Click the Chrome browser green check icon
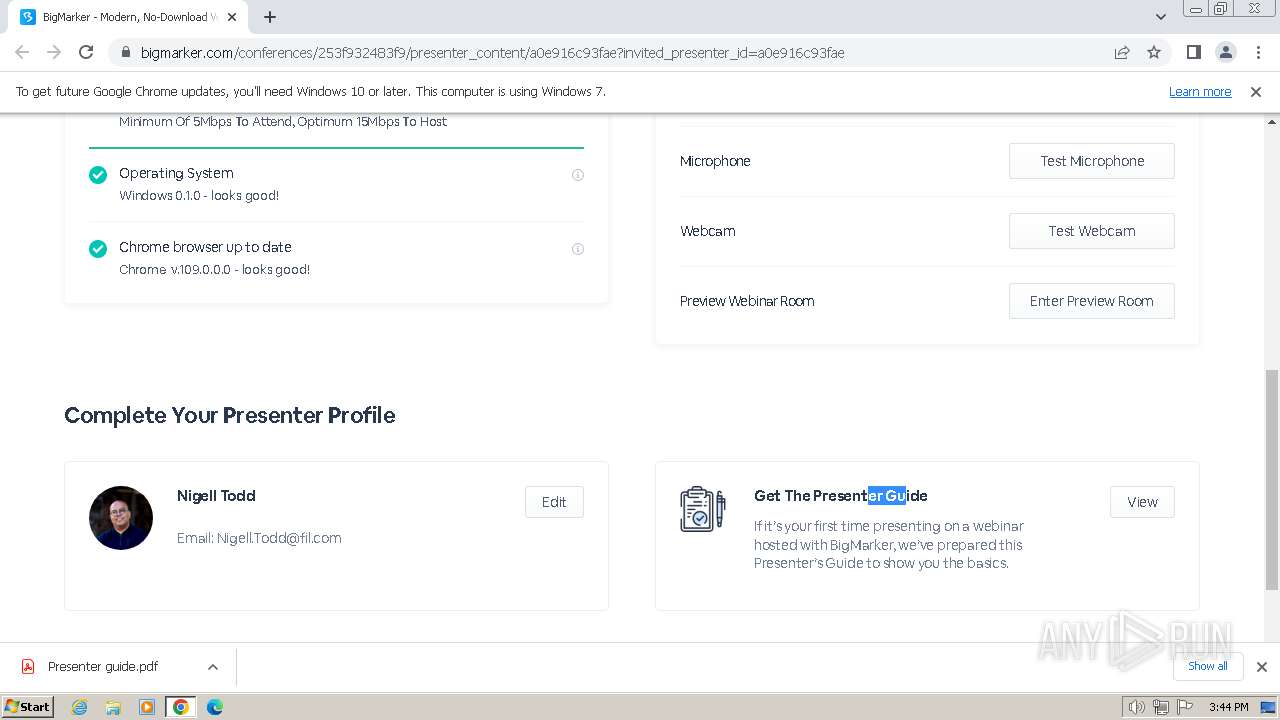This screenshot has height=720, width=1280. tap(98, 249)
